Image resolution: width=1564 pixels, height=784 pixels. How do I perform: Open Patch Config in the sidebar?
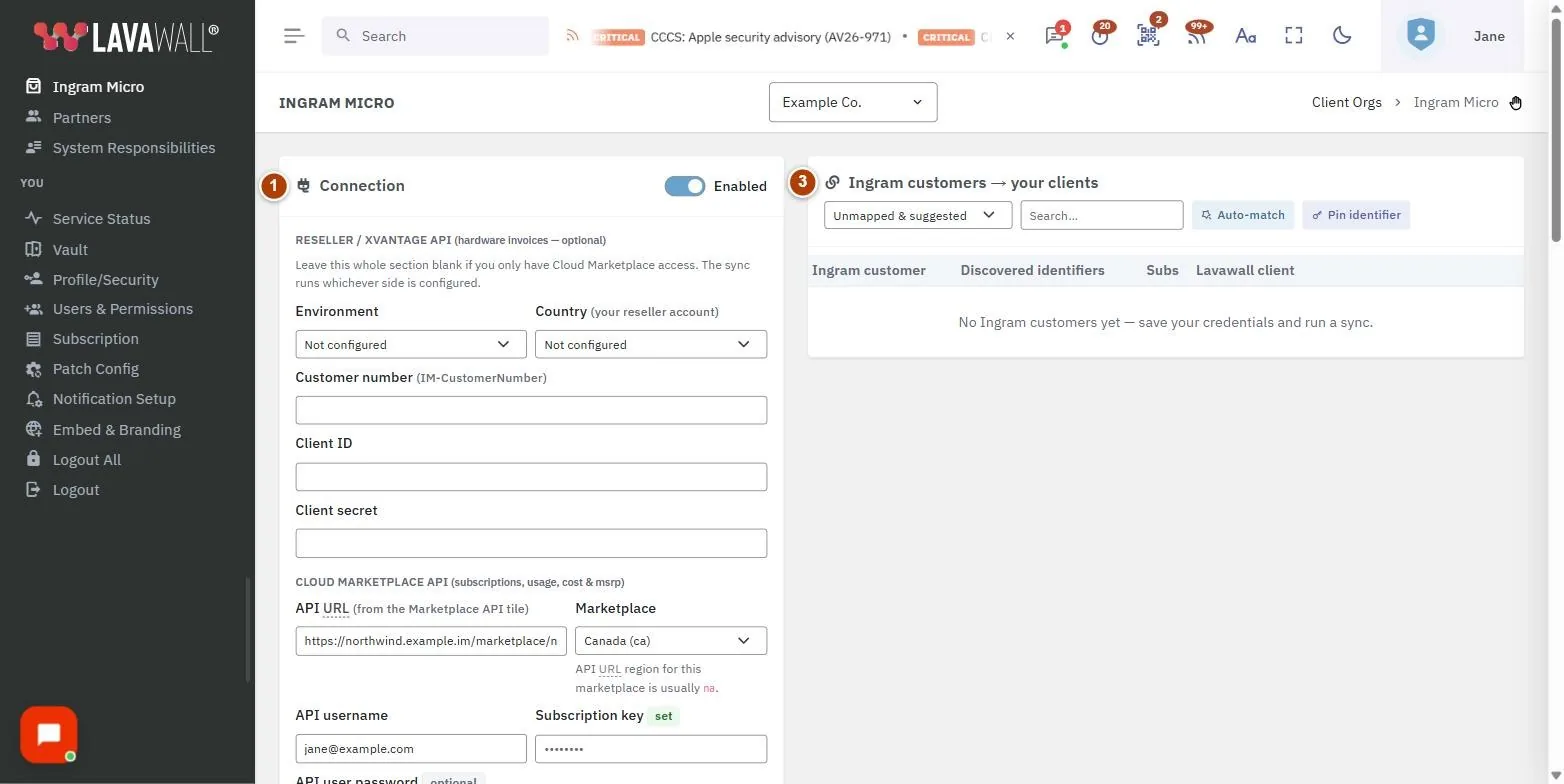coord(95,369)
